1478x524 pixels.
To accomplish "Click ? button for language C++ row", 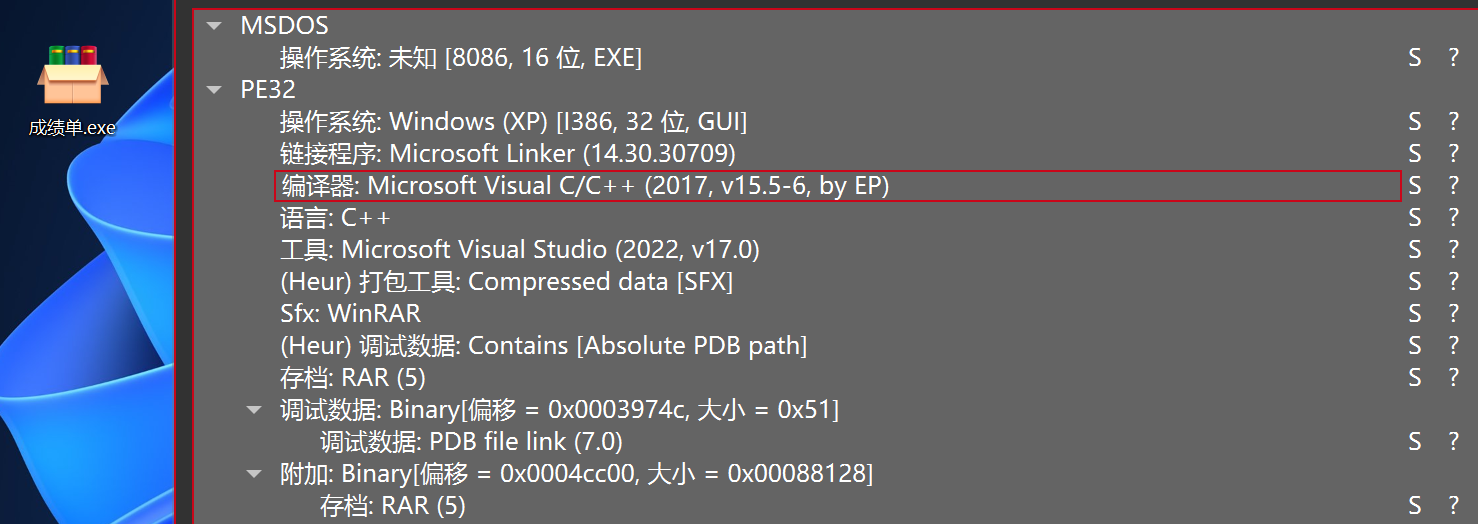I will click(x=1453, y=218).
